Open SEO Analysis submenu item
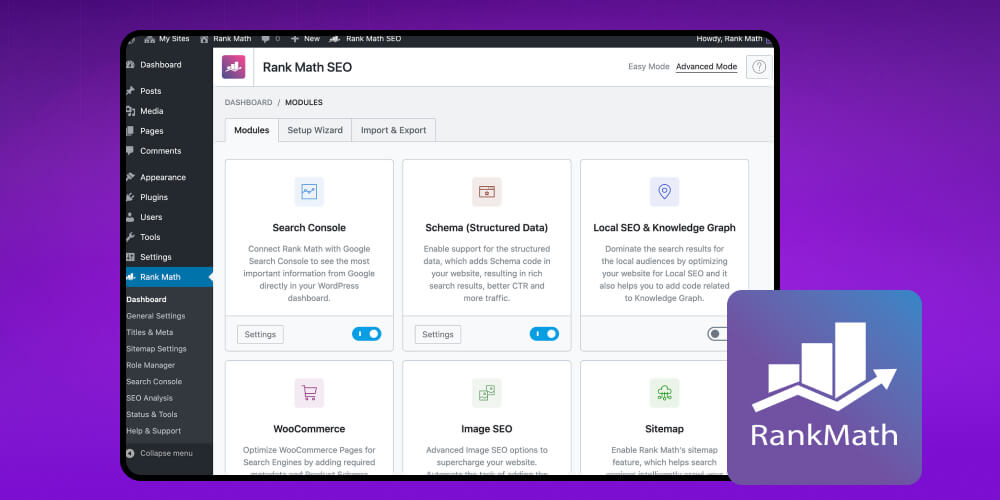 click(x=149, y=398)
